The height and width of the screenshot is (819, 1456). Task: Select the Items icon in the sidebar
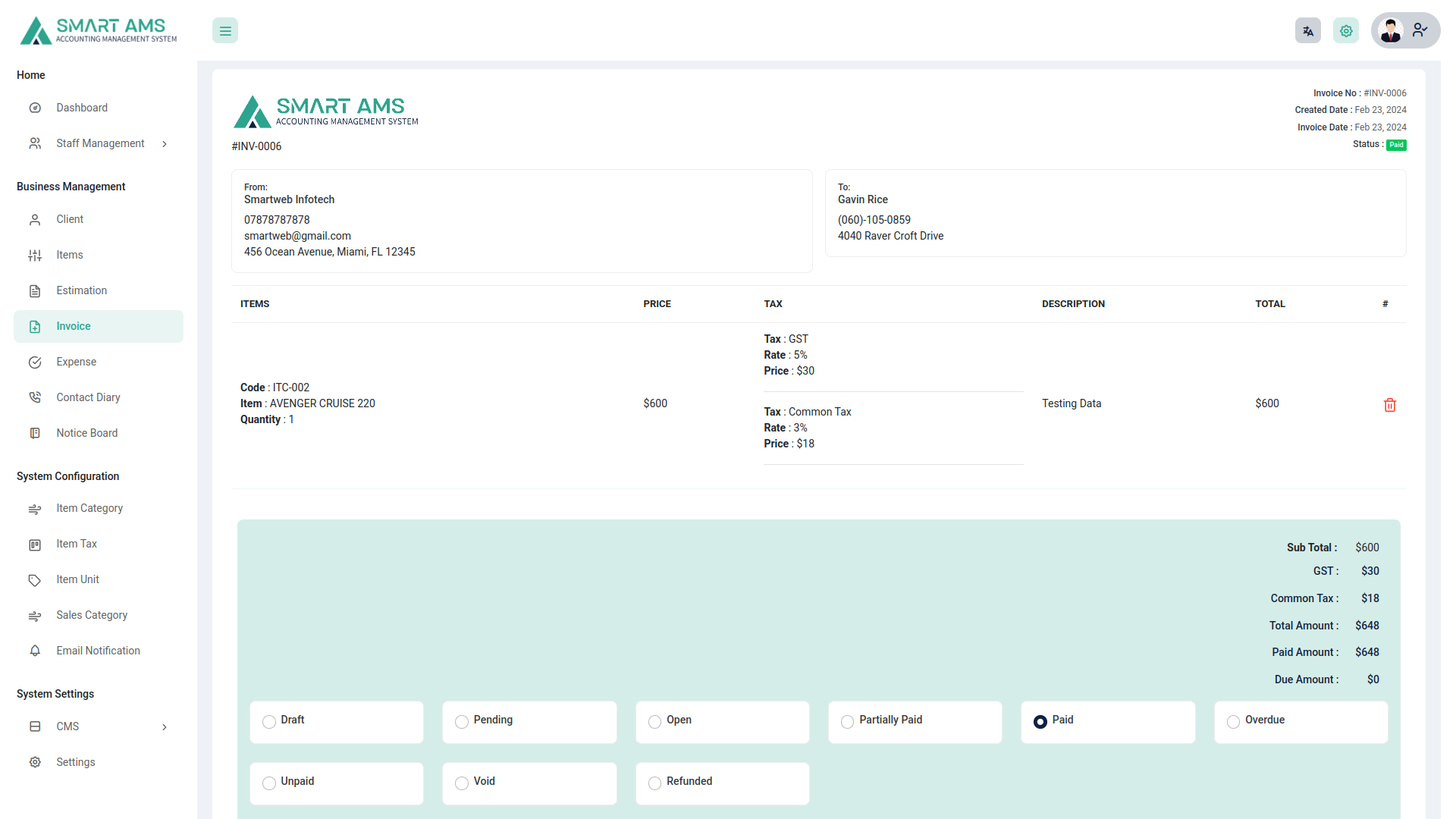pos(35,255)
